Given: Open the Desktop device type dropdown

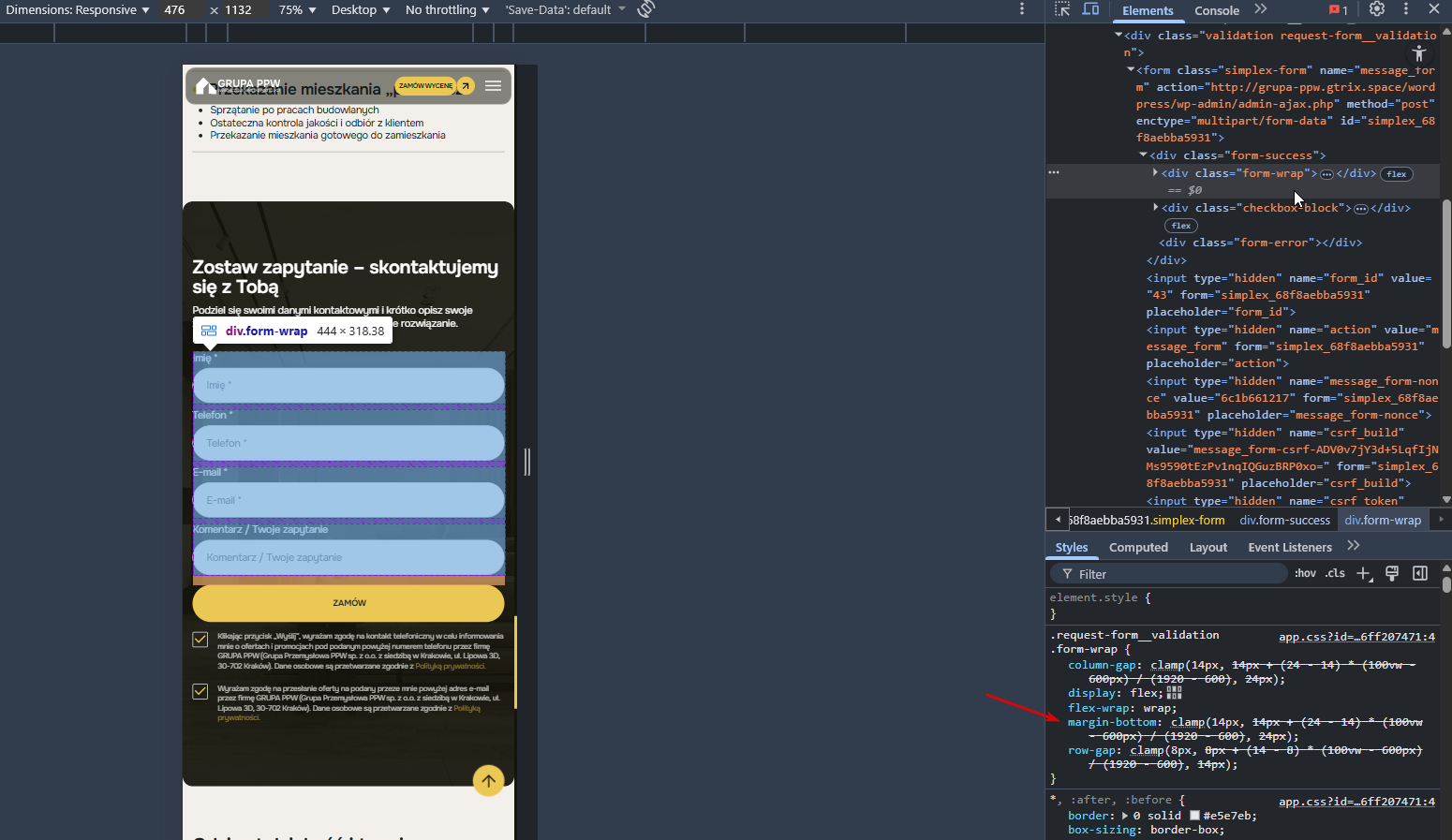Looking at the screenshot, I should pos(361,9).
